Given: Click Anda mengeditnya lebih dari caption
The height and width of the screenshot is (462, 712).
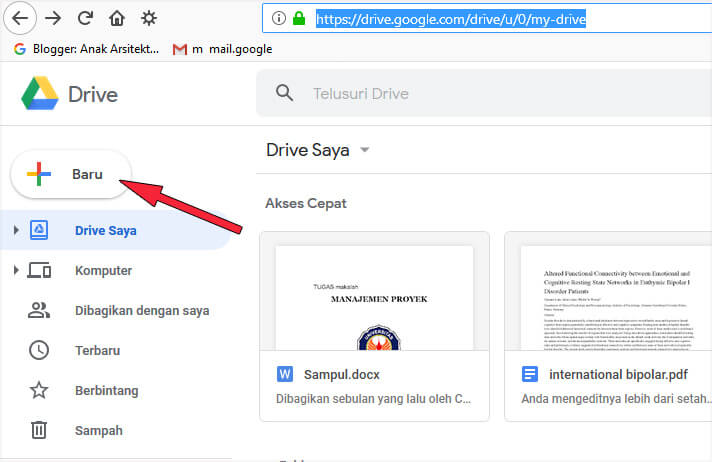Looking at the screenshot, I should pyautogui.click(x=616, y=398).
